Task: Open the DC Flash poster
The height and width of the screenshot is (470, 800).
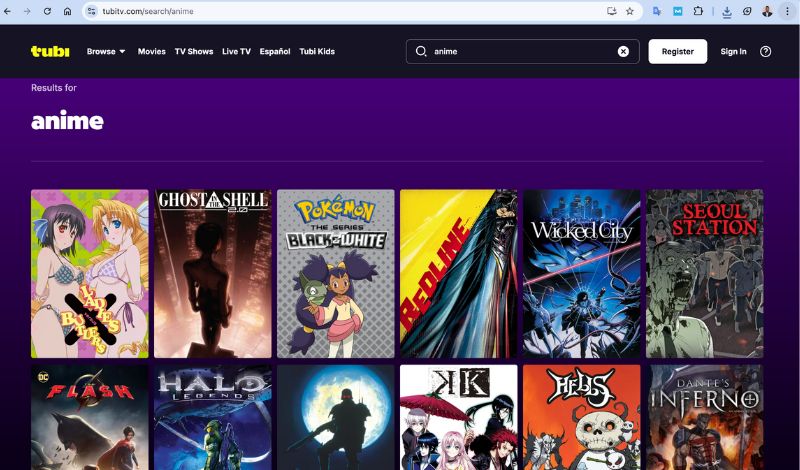Action: (90, 417)
